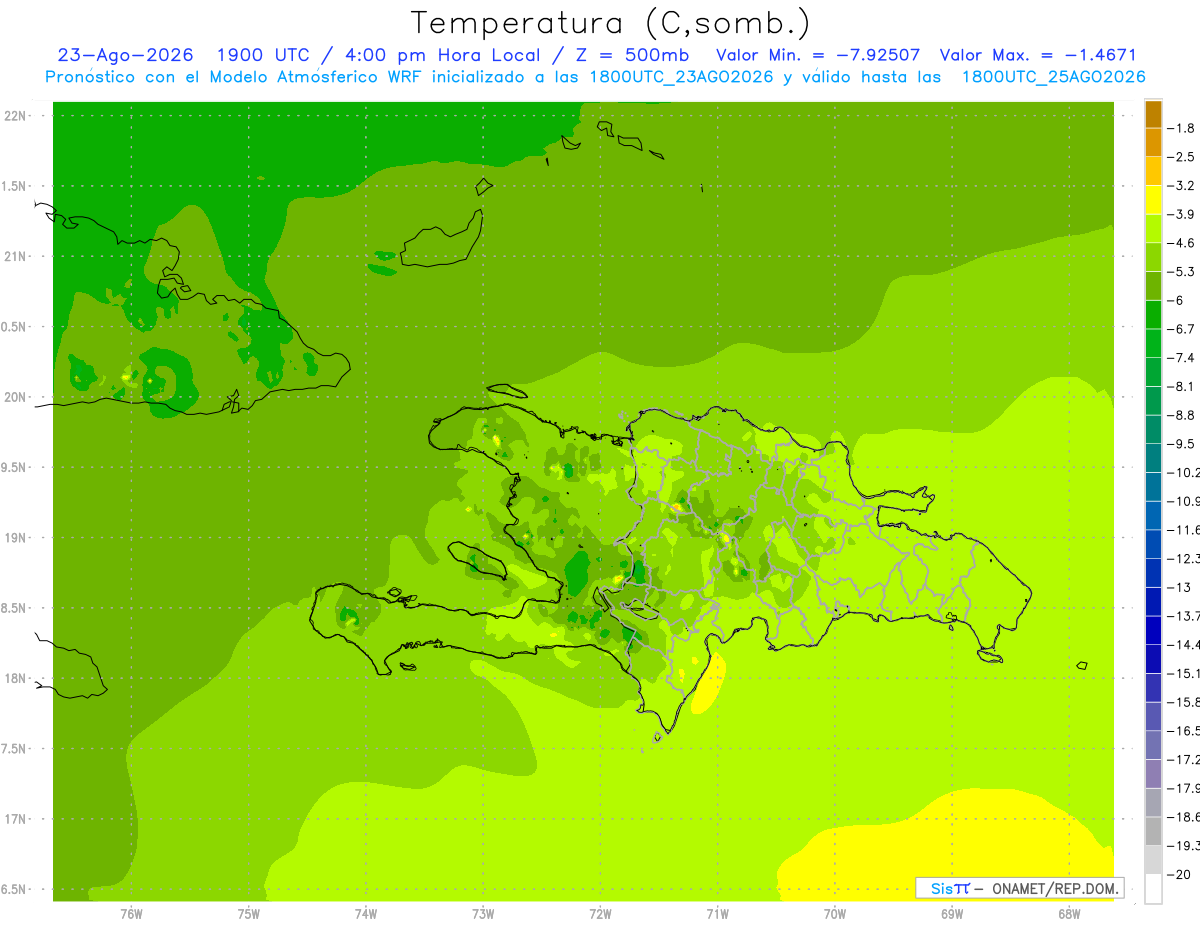Viewport: 1200px width, 927px height.
Task: Click the '-3.9' colorbar label
Action: click(1181, 214)
